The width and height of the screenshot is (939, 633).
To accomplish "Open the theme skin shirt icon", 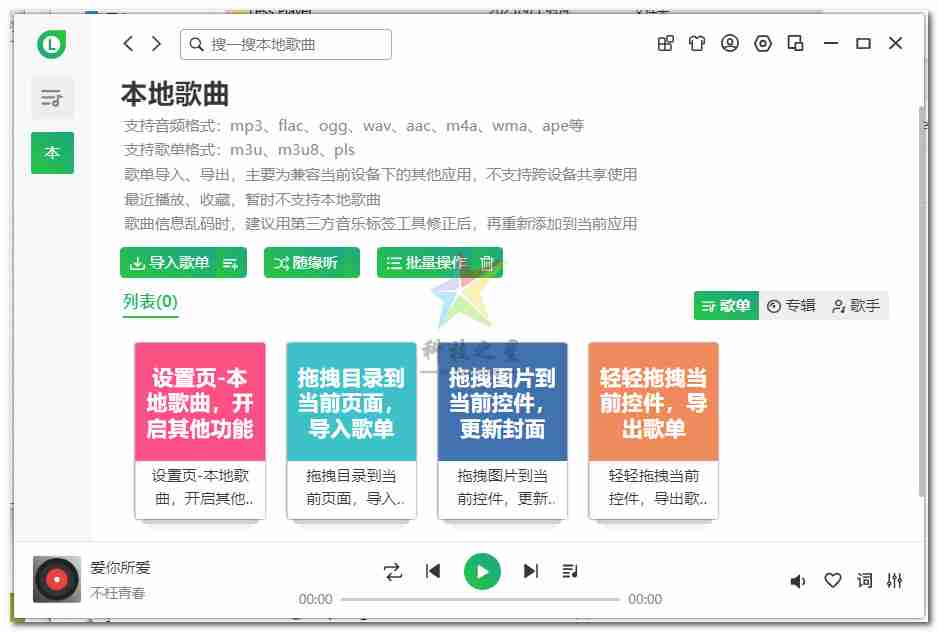I will point(697,43).
